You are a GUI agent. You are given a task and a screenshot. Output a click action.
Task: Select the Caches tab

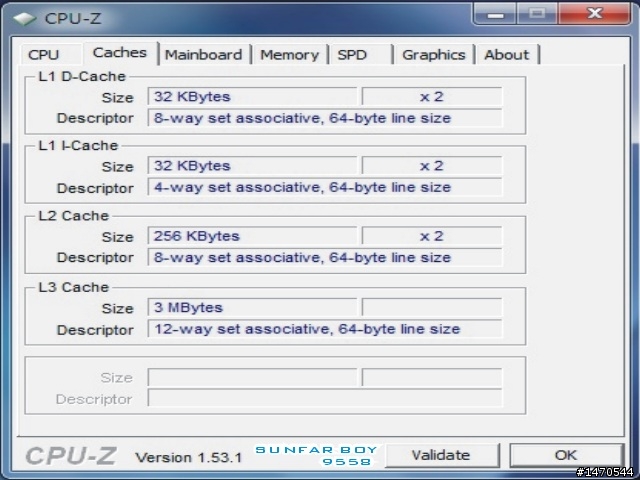click(x=120, y=53)
